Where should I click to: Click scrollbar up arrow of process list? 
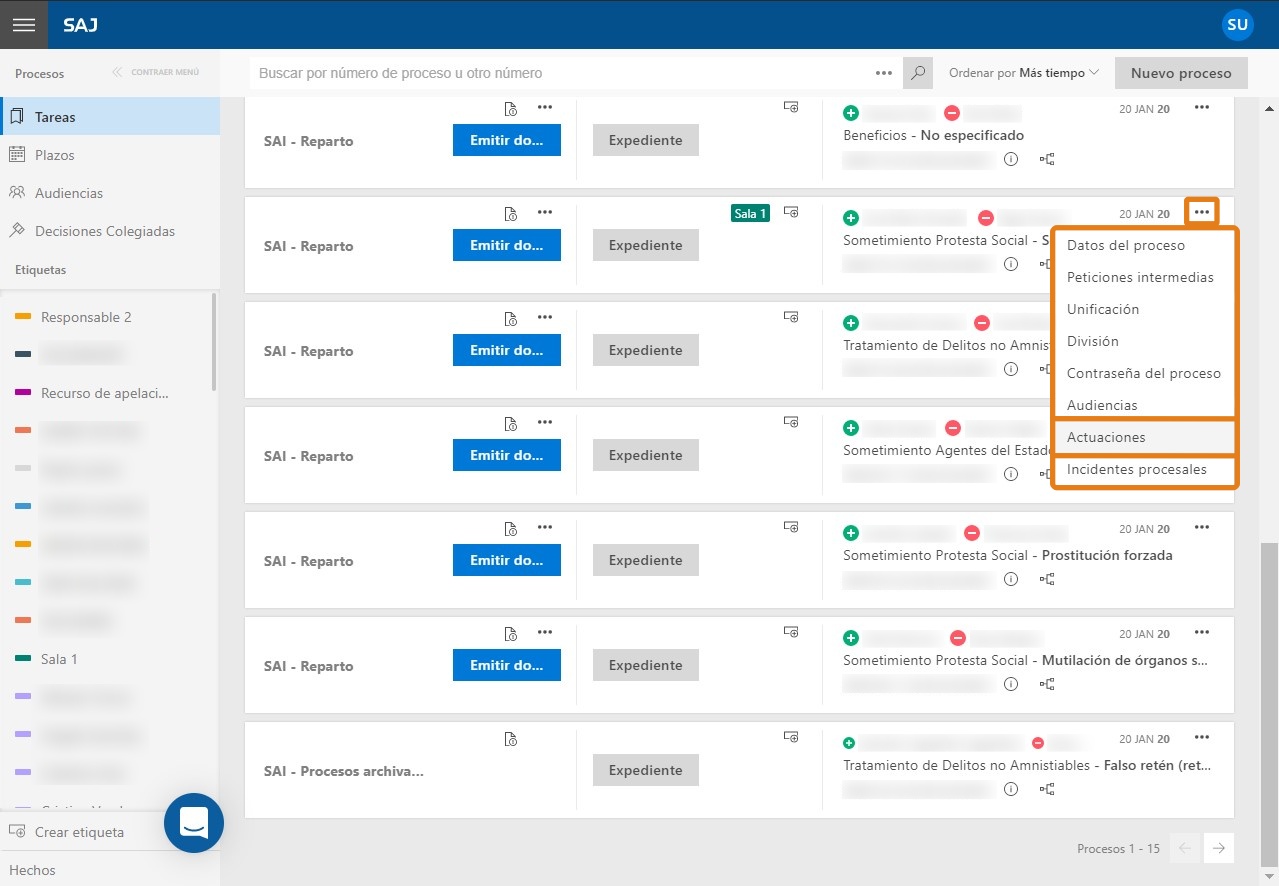[1269, 108]
